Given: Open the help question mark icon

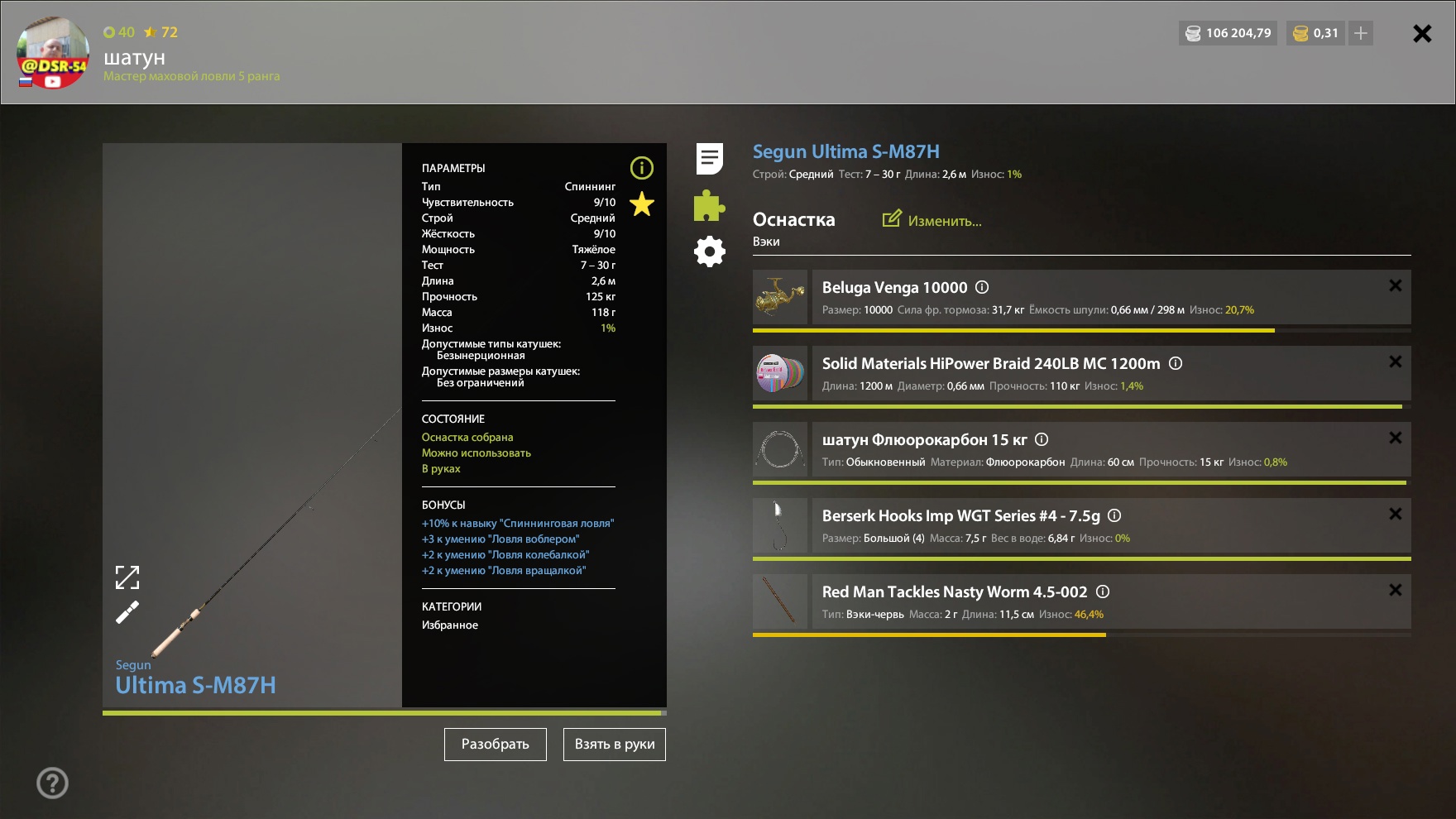Looking at the screenshot, I should (x=52, y=783).
